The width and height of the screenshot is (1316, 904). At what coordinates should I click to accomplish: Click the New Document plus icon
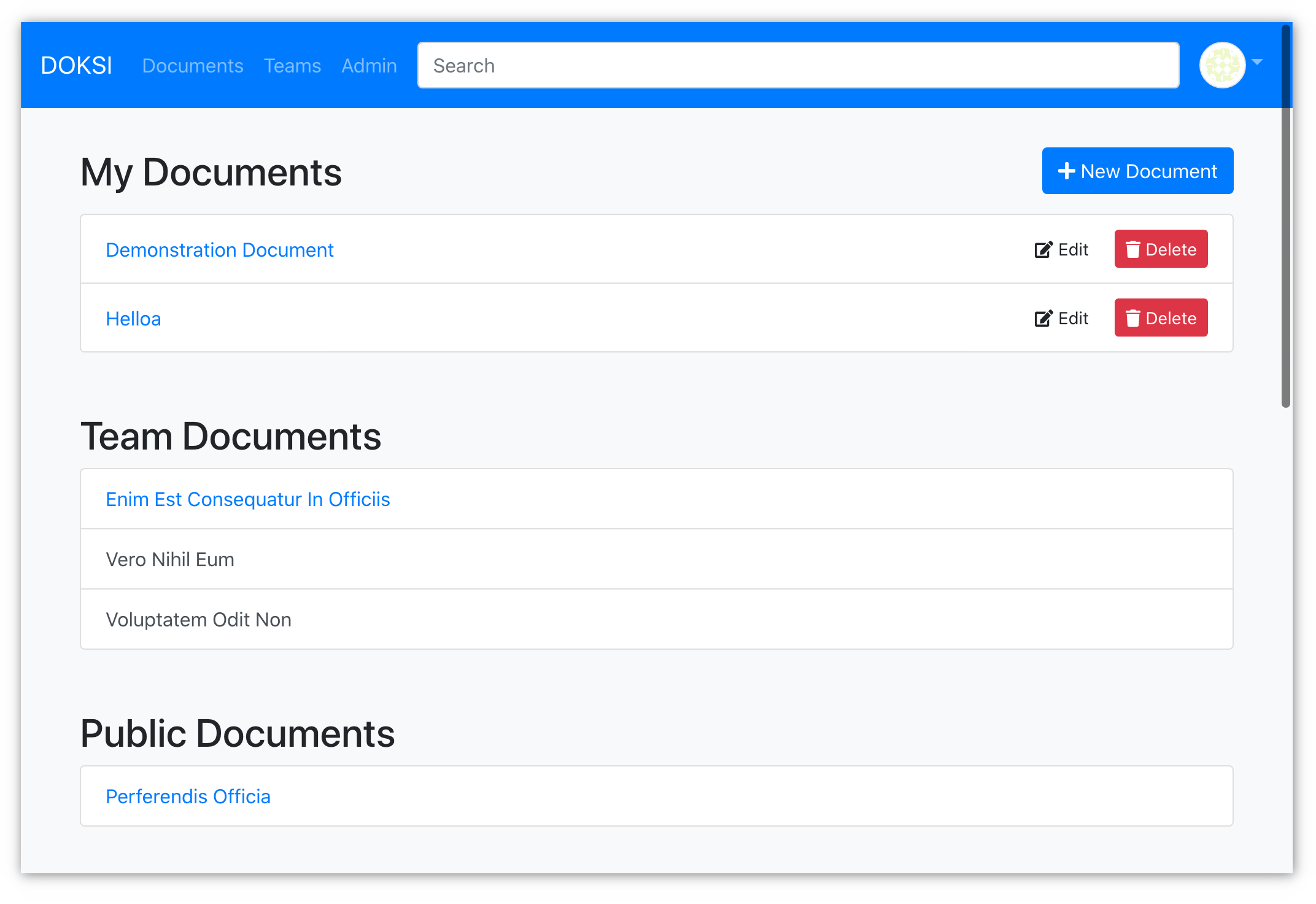[1066, 171]
